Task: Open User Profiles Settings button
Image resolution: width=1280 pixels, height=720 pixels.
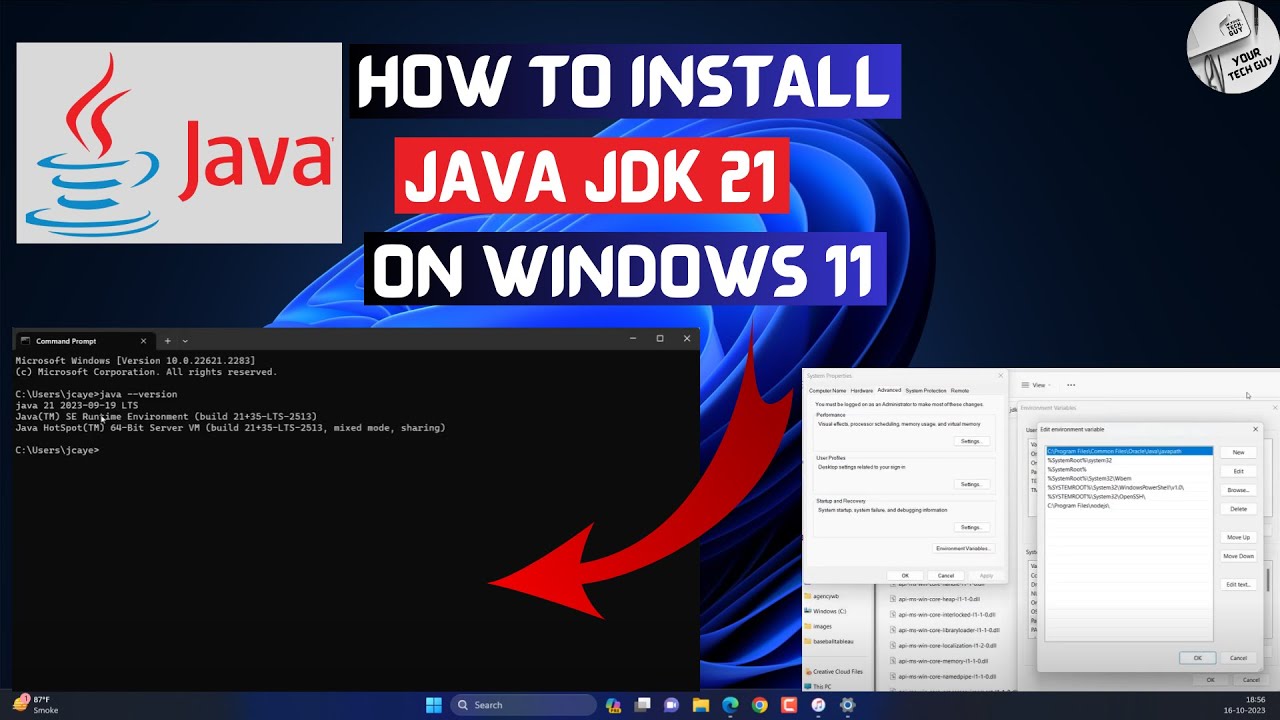Action: 970,484
